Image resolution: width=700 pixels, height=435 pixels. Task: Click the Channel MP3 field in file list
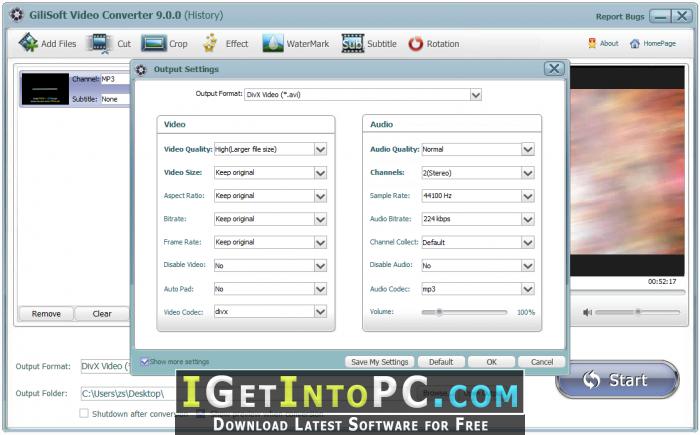115,79
